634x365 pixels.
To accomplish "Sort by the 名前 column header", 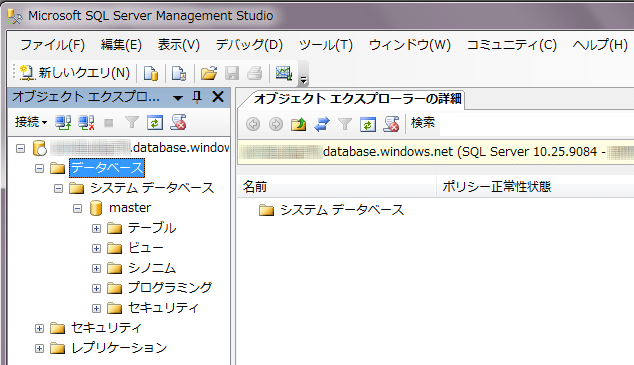I will (336, 186).
